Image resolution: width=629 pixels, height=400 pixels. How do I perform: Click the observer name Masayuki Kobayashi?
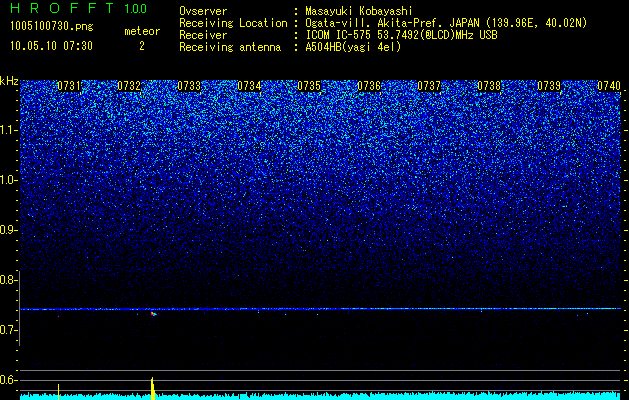pyautogui.click(x=359, y=11)
